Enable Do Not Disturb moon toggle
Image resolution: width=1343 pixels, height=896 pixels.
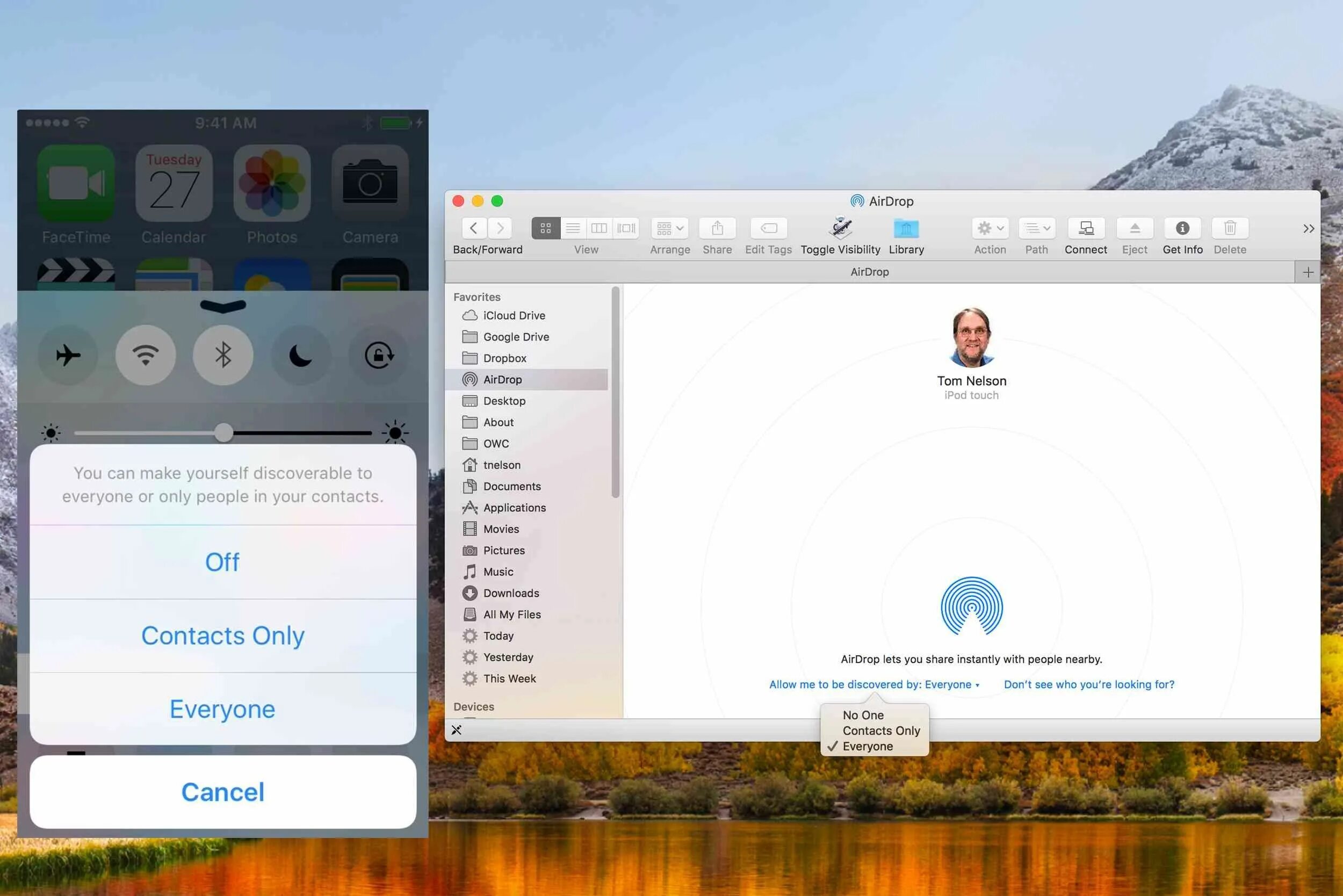(x=301, y=356)
